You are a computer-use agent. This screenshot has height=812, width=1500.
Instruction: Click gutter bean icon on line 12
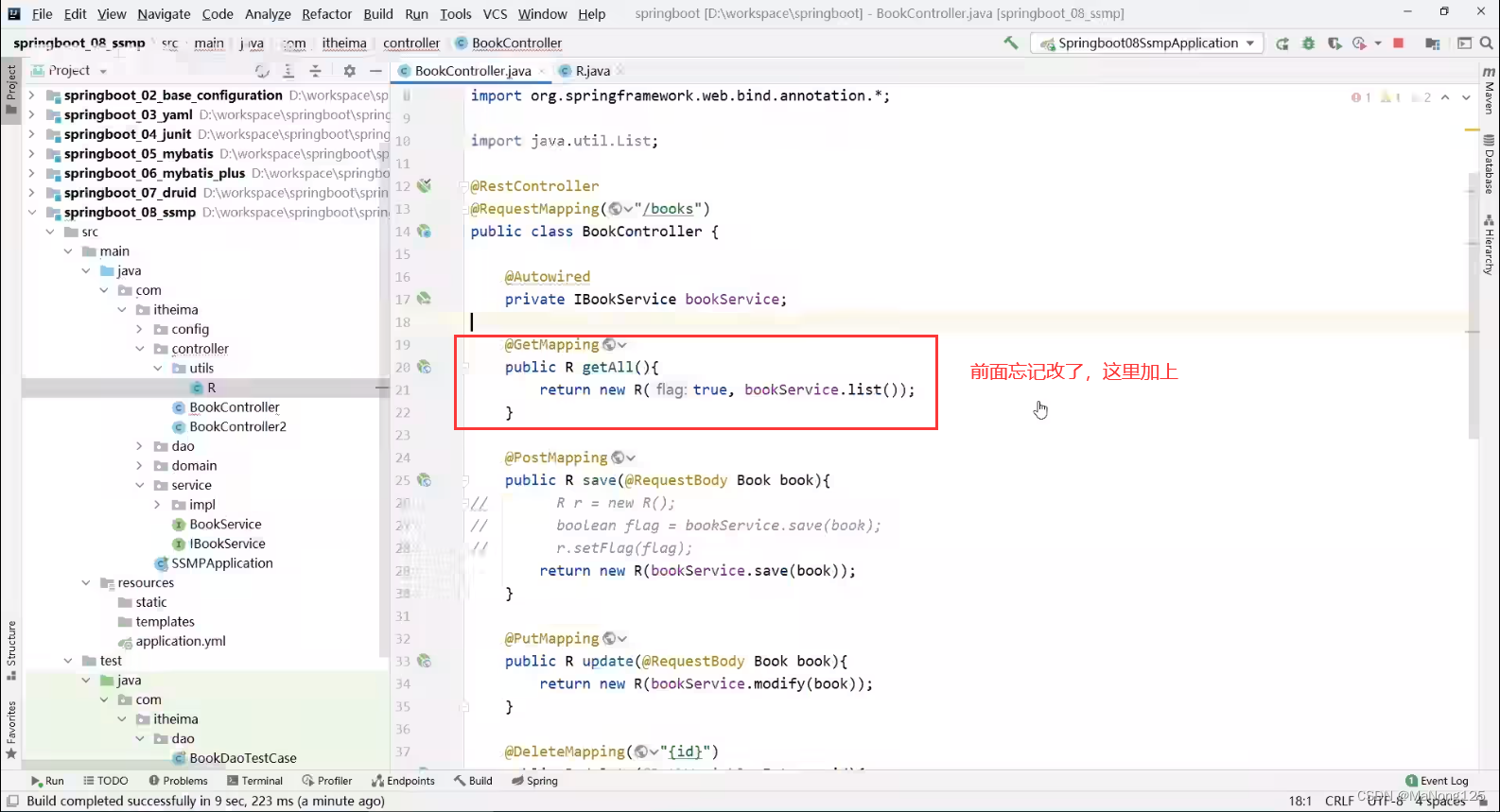click(x=425, y=185)
